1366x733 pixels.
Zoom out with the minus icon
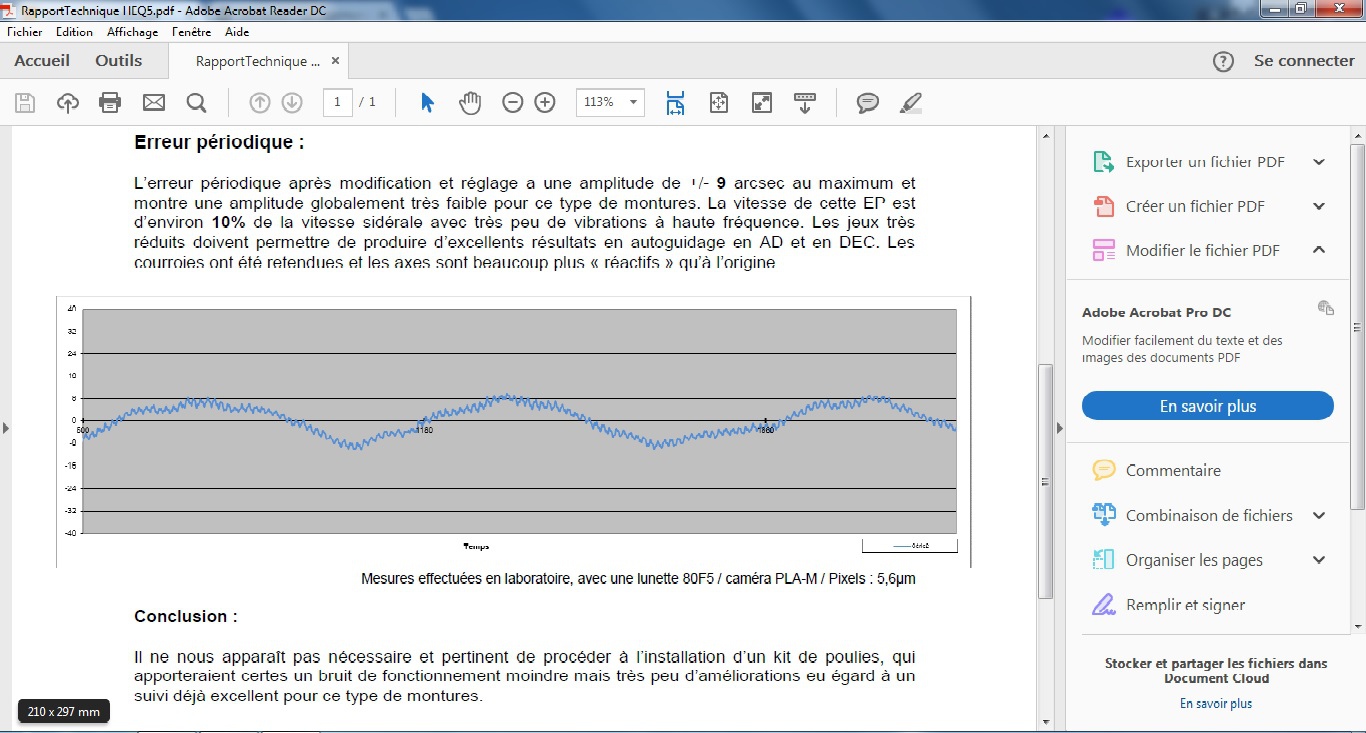(513, 102)
